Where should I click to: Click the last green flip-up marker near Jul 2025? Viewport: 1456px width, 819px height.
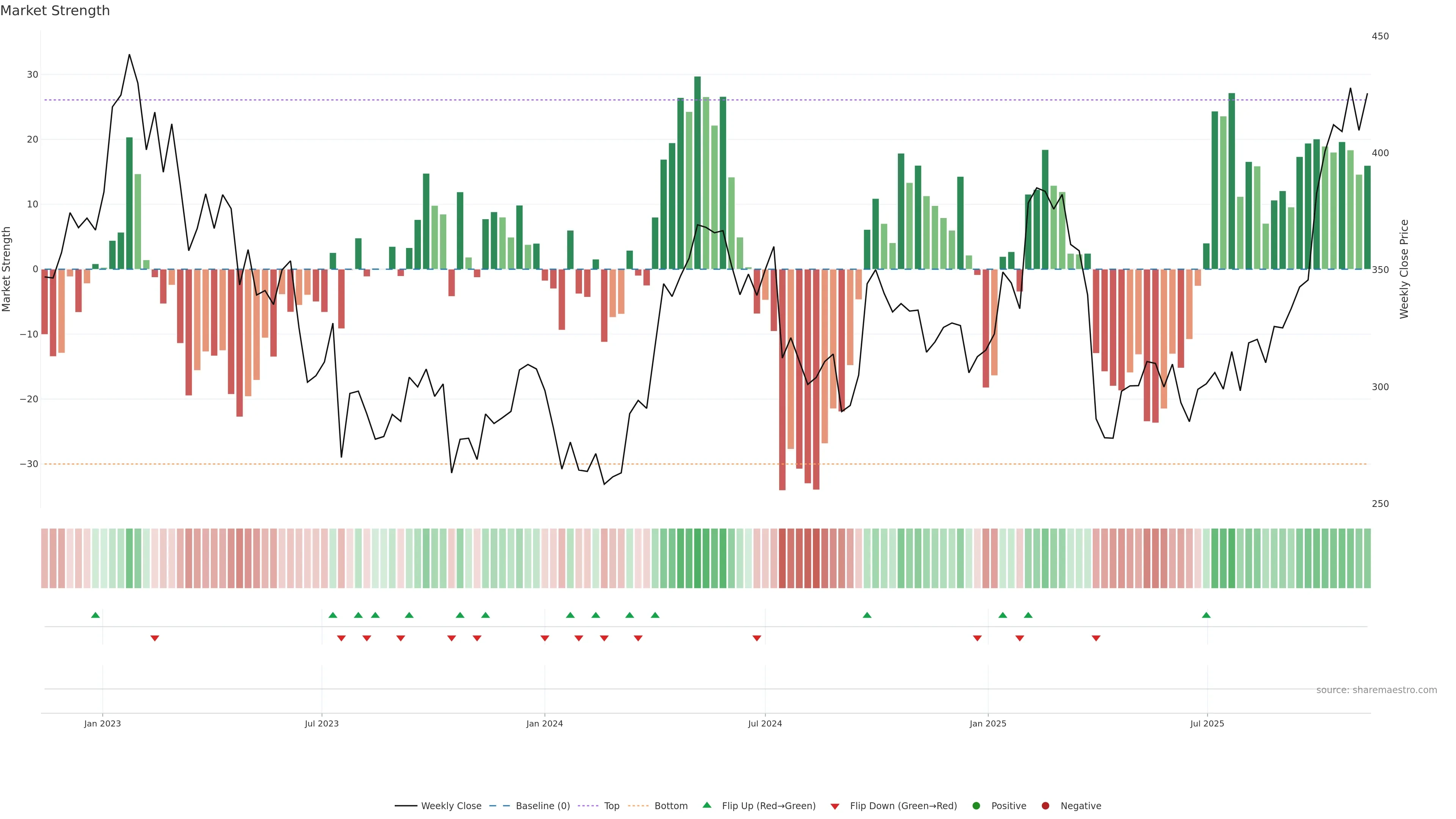[x=1206, y=615]
